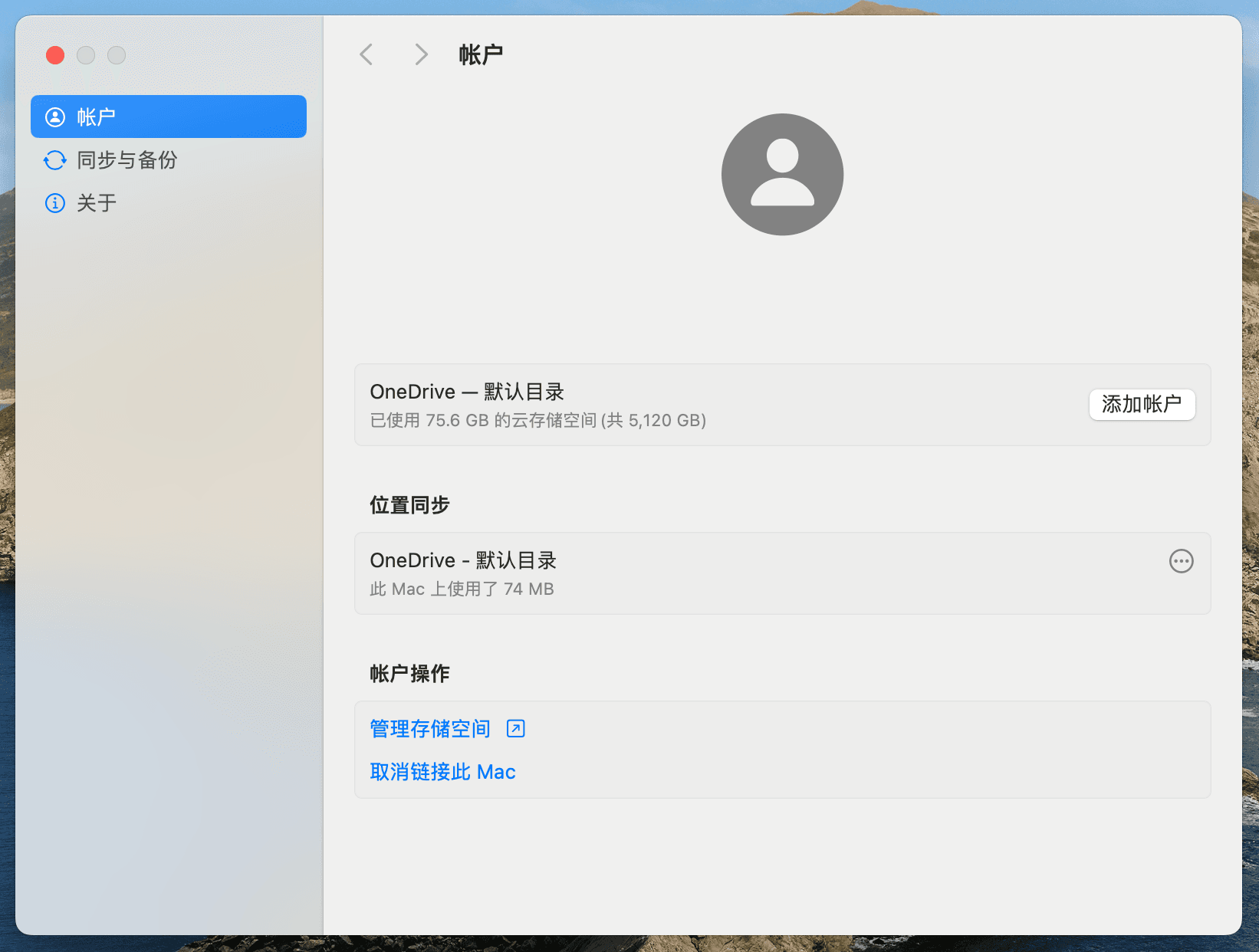The width and height of the screenshot is (1259, 952).
Task: Click 取消链接此 Mac link
Action: click(x=442, y=771)
